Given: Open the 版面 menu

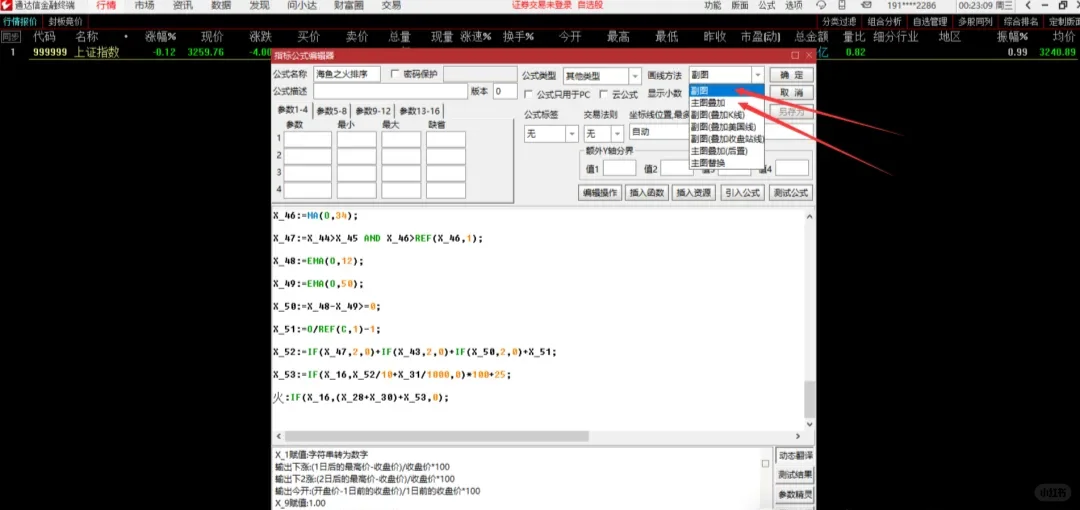Looking at the screenshot, I should click(740, 6).
